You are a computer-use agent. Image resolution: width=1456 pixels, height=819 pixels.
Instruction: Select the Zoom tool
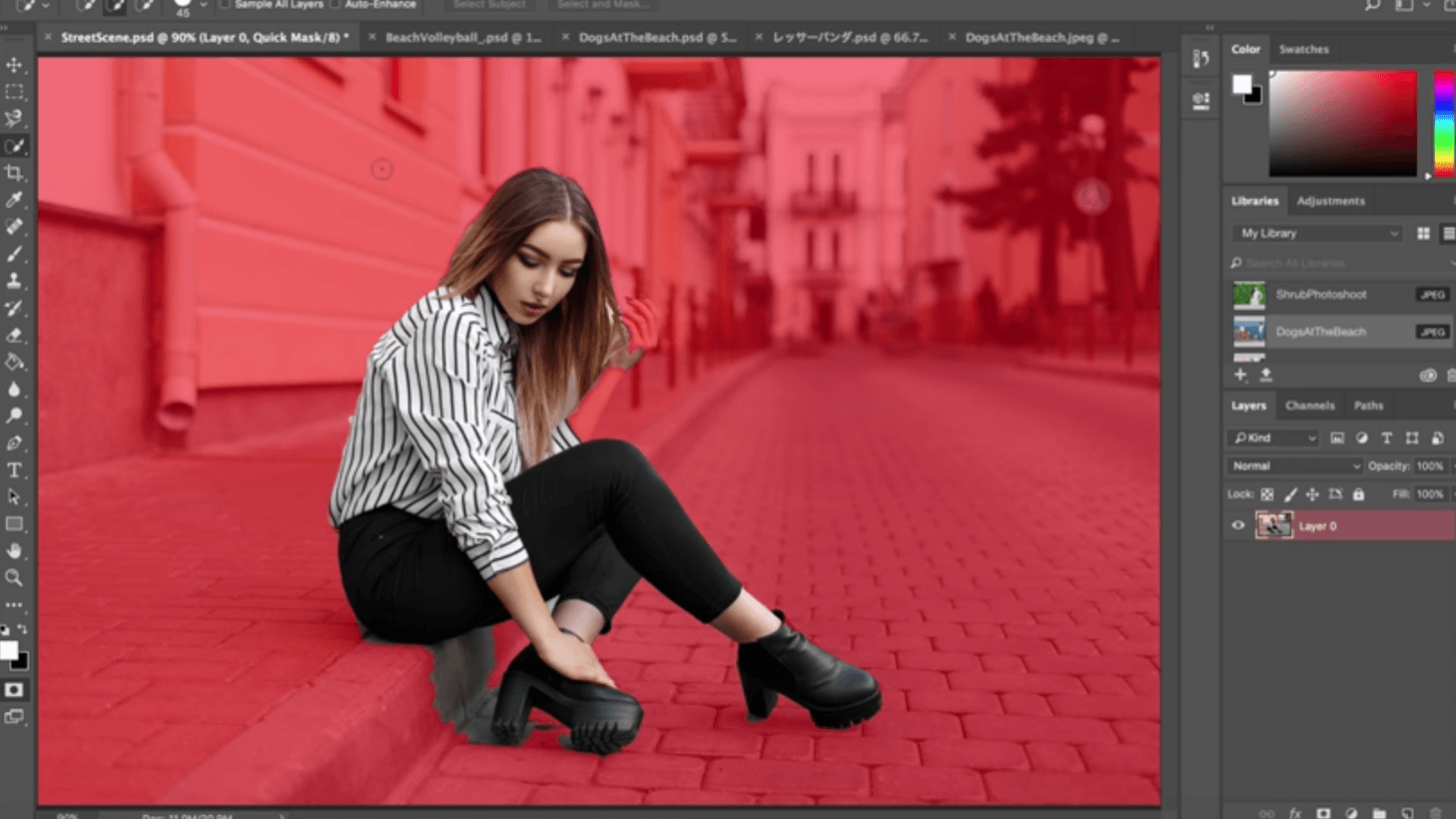tap(14, 578)
